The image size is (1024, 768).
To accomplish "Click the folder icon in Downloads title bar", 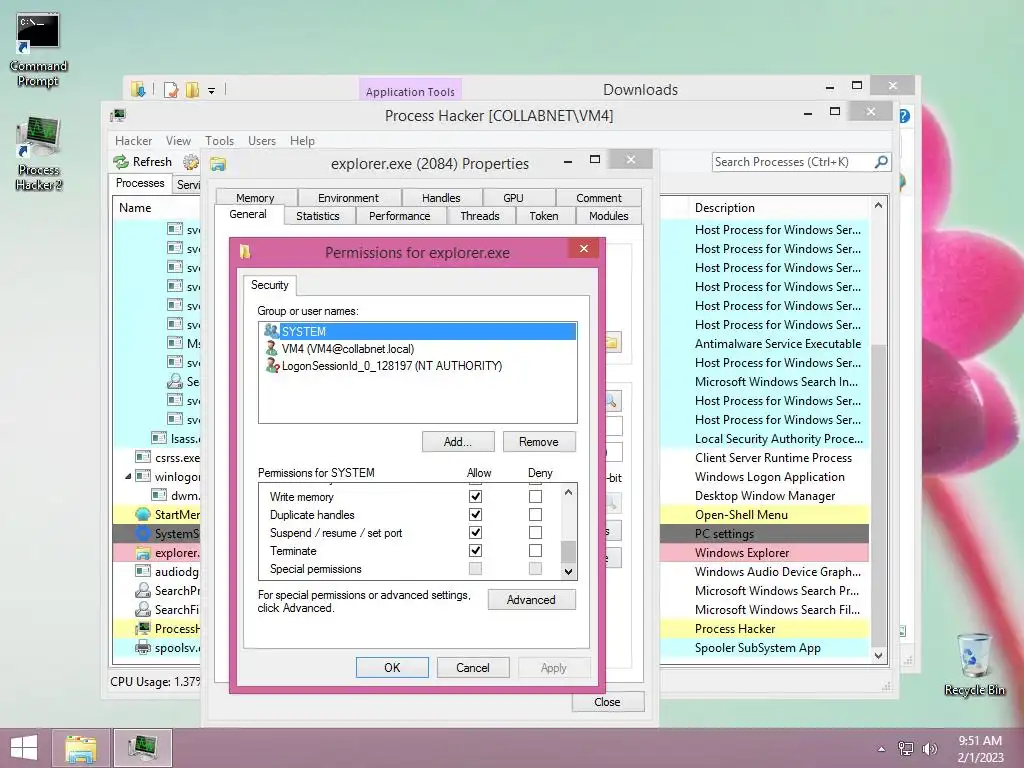I will (138, 89).
